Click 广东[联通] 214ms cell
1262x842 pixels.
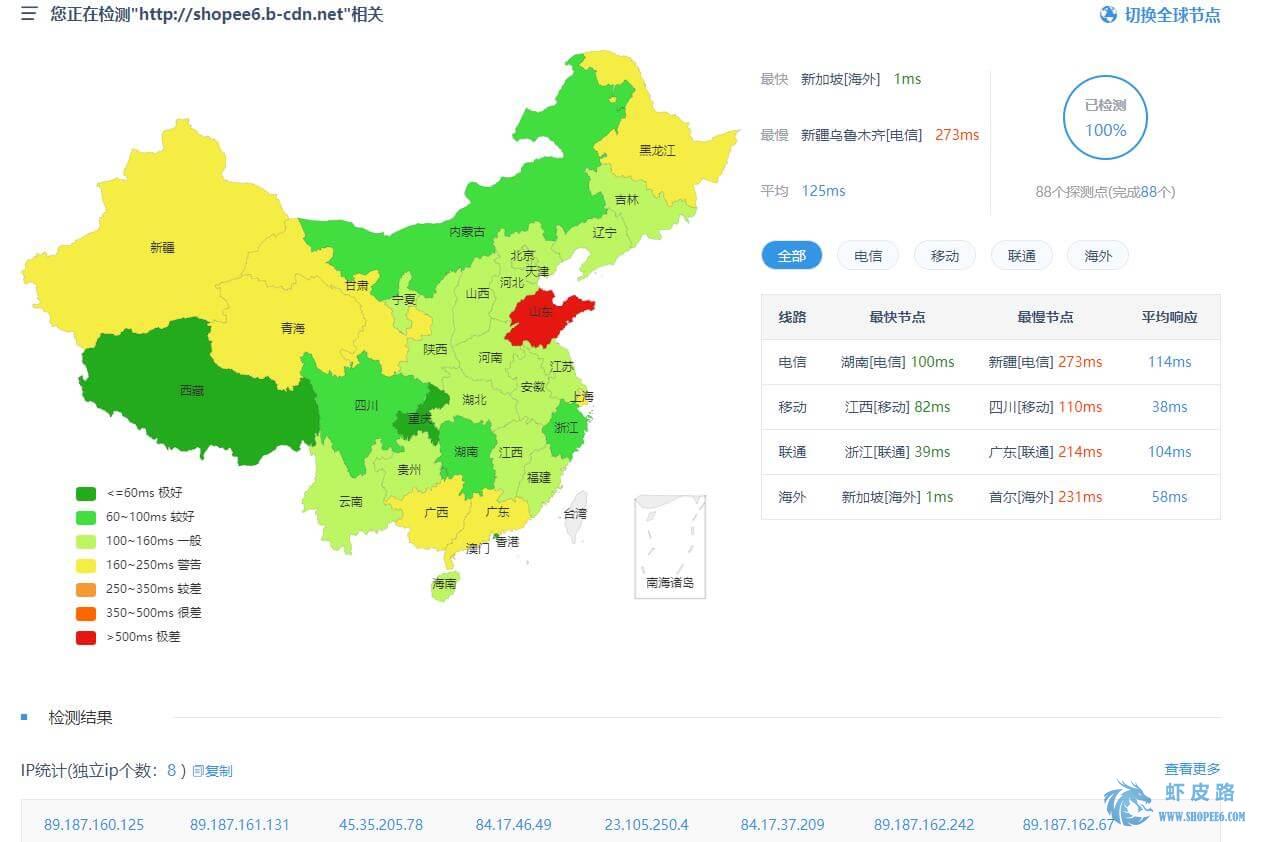click(1045, 452)
